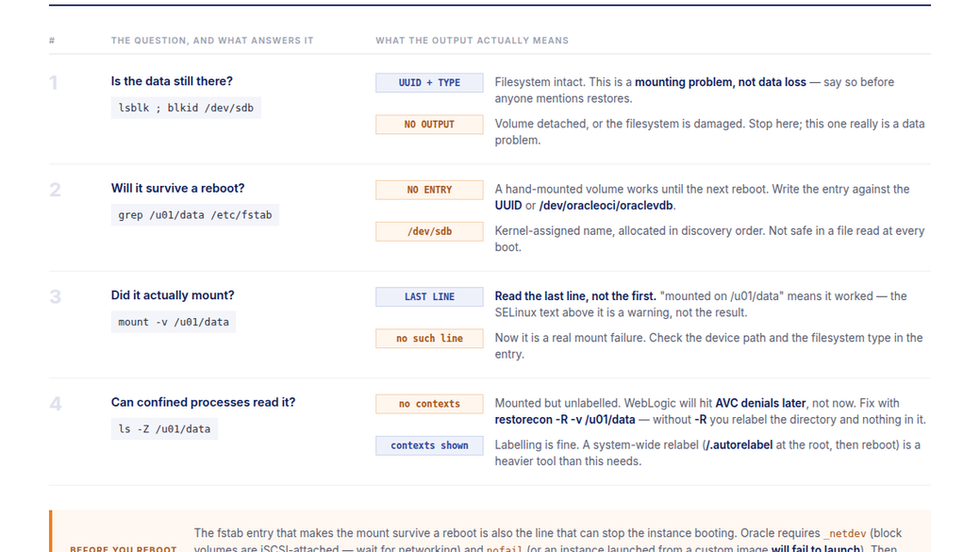Click the heading 'Is the data still there?'

click(172, 81)
